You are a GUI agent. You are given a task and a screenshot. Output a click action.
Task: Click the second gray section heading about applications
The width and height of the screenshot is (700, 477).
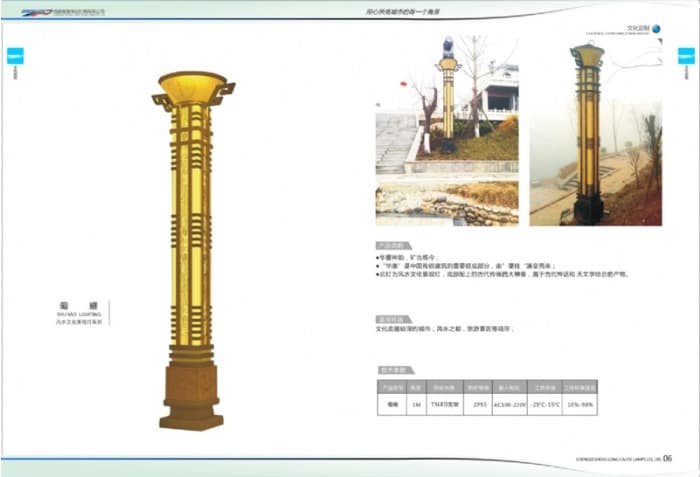click(393, 319)
